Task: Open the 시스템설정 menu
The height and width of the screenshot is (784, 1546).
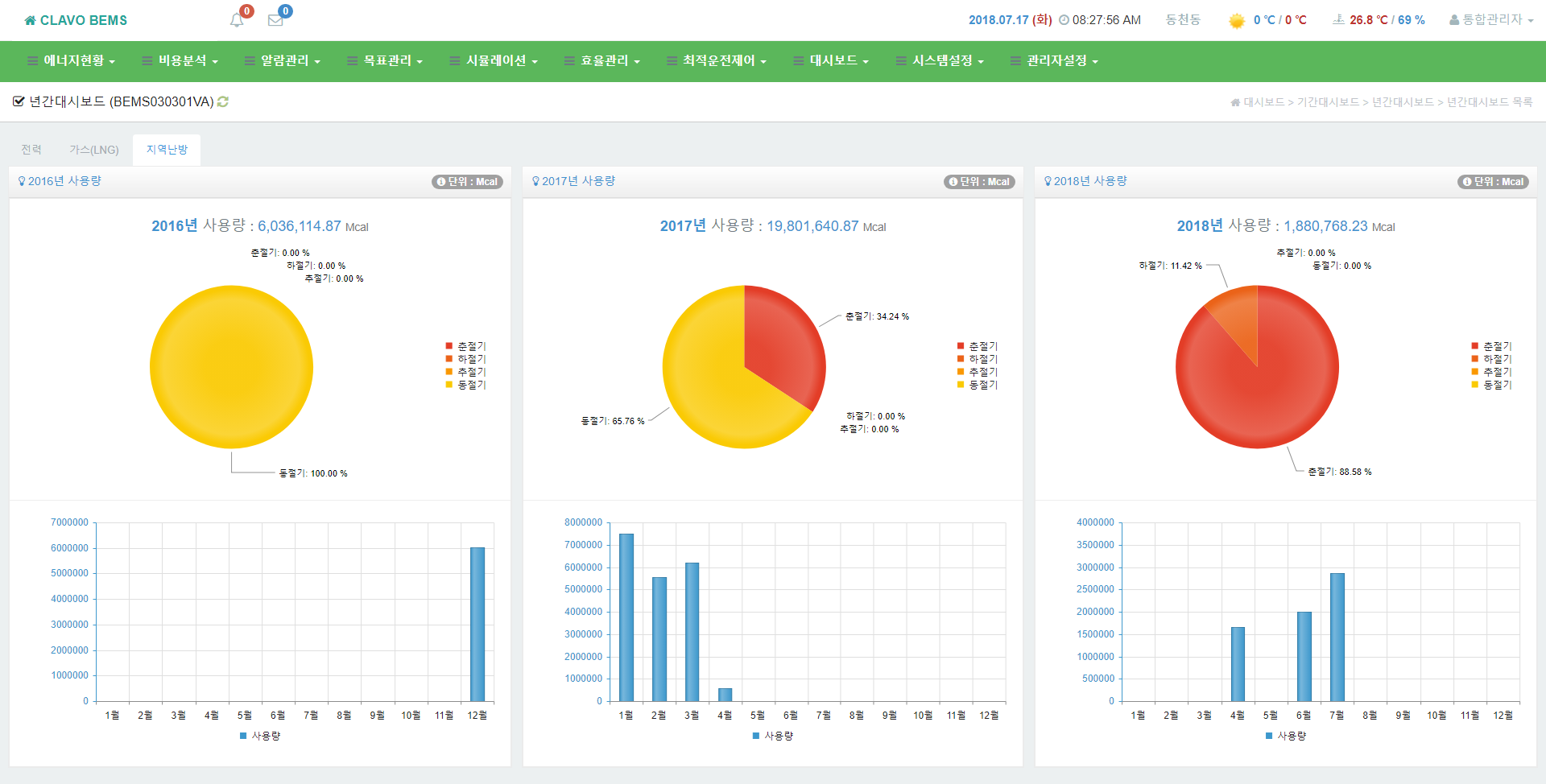Action: (940, 61)
